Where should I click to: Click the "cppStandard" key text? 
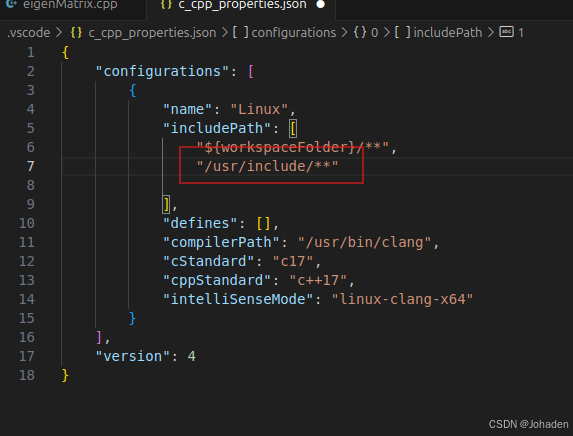(217, 280)
